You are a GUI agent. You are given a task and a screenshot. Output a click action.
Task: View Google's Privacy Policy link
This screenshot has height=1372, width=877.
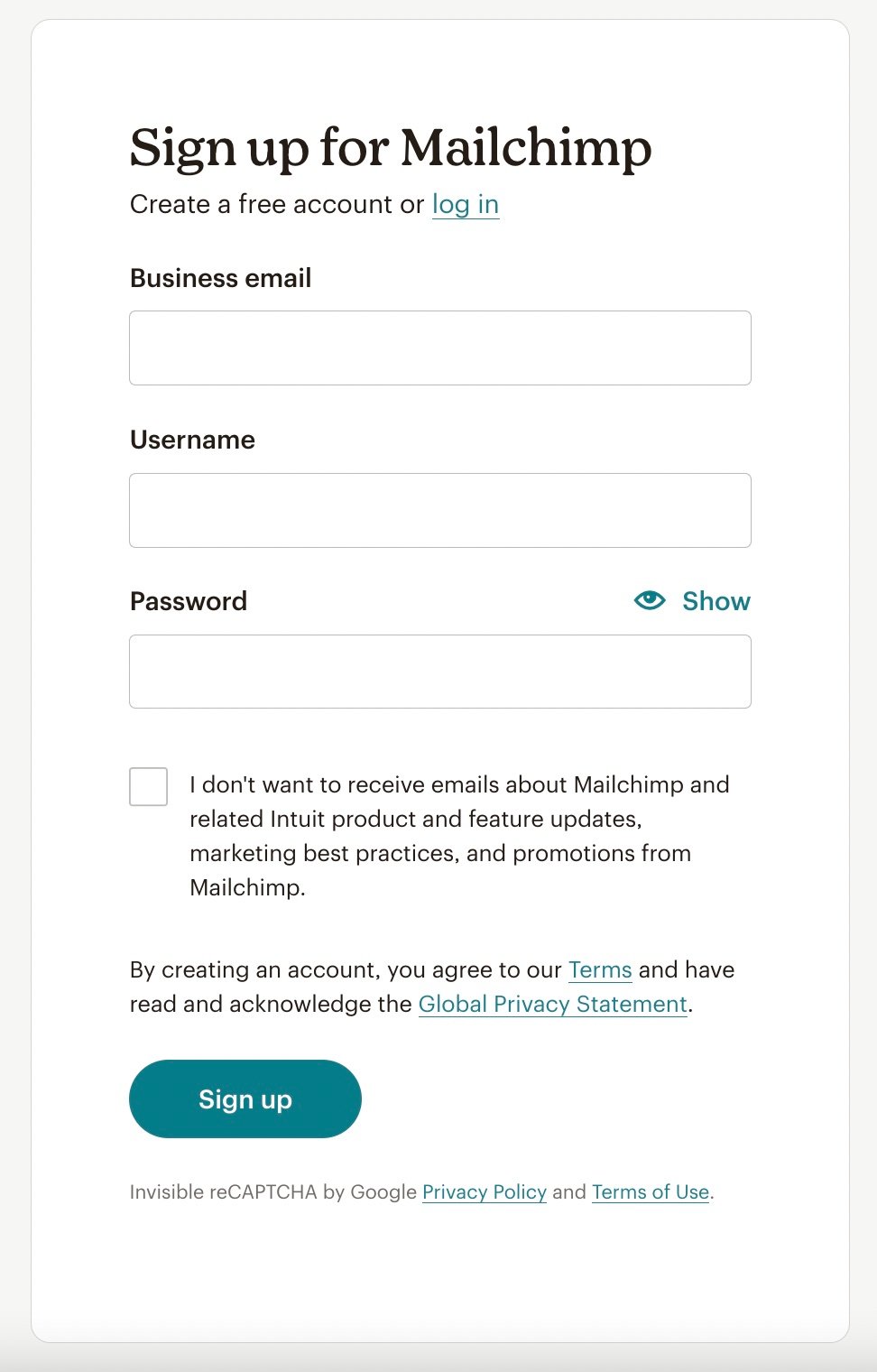485,1191
